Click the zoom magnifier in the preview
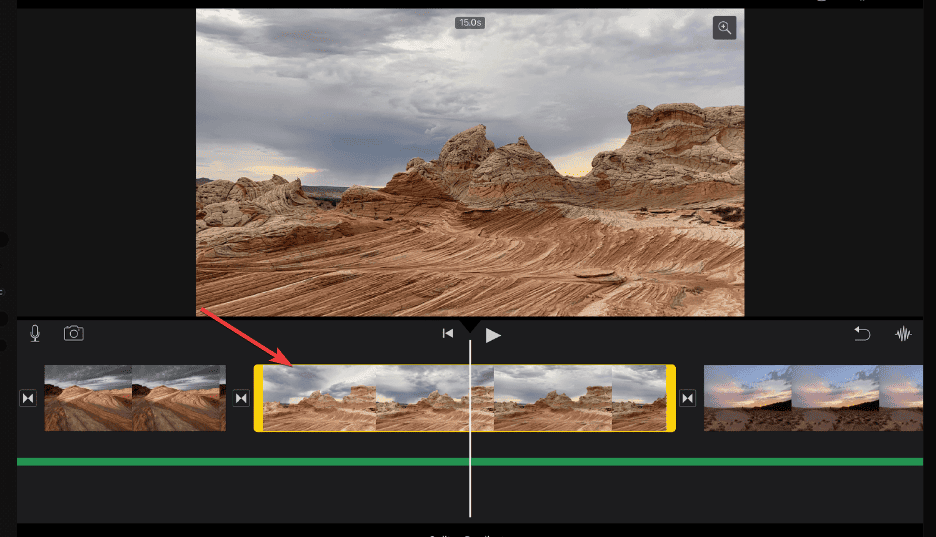This screenshot has height=537, width=936. pos(724,28)
